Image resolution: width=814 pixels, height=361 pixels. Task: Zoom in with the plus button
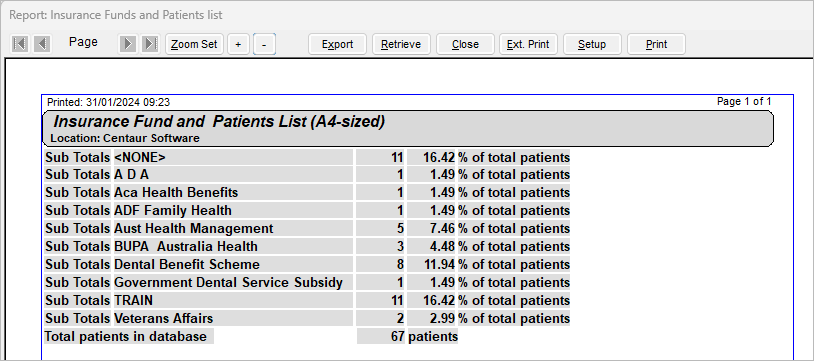coord(238,44)
